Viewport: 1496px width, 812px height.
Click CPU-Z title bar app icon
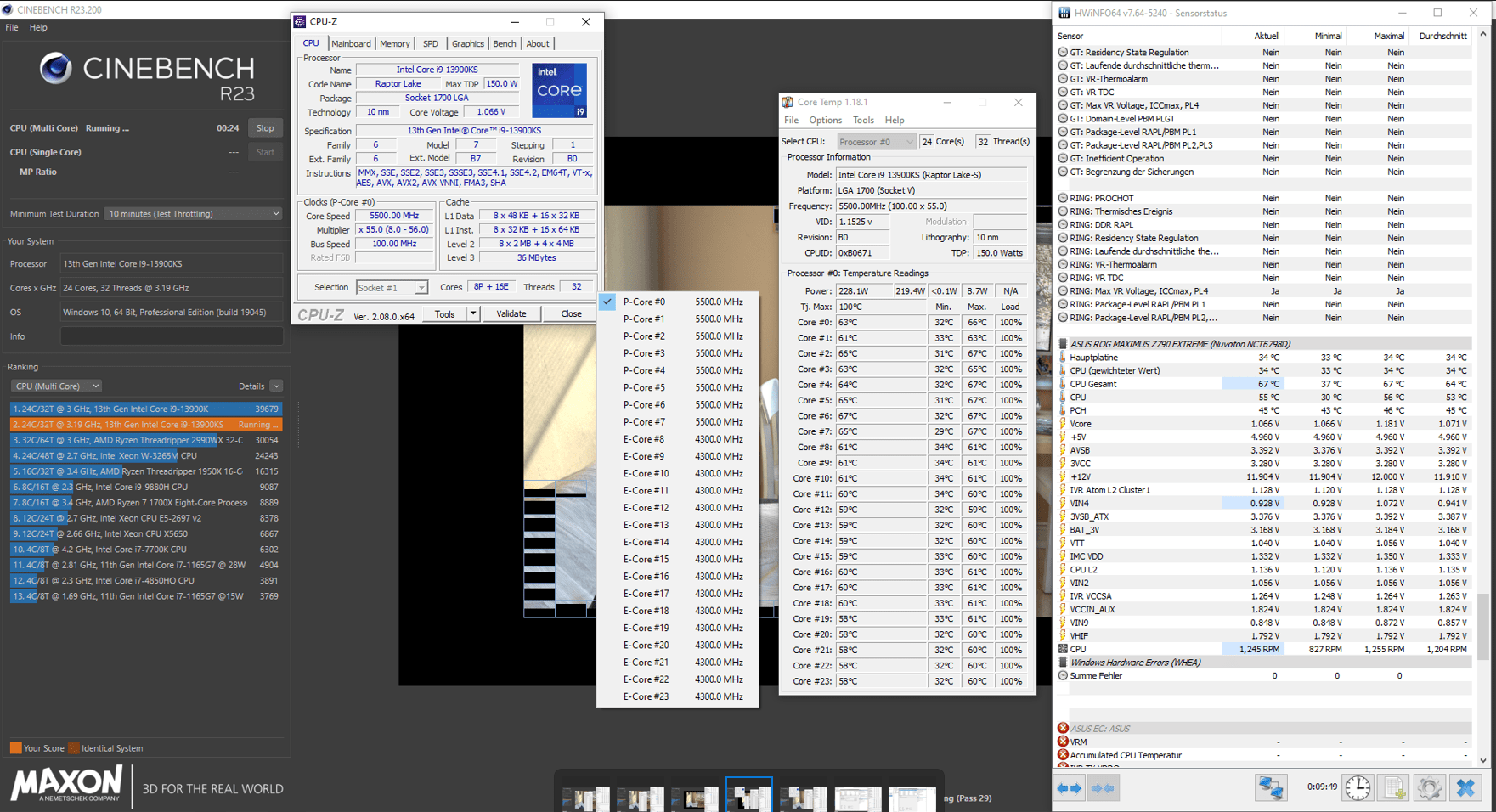[x=300, y=21]
